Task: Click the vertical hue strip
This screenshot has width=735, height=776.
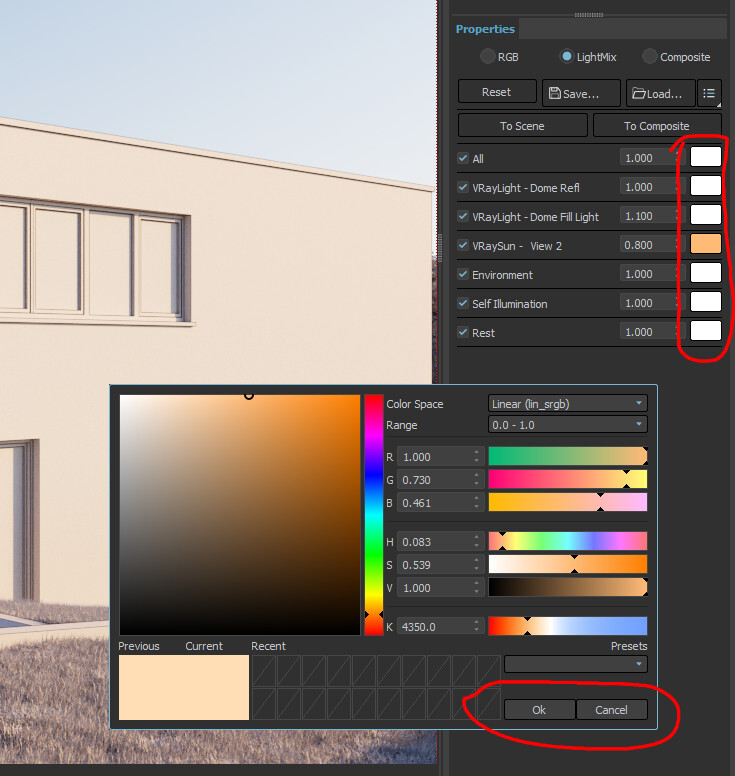Action: click(x=374, y=515)
